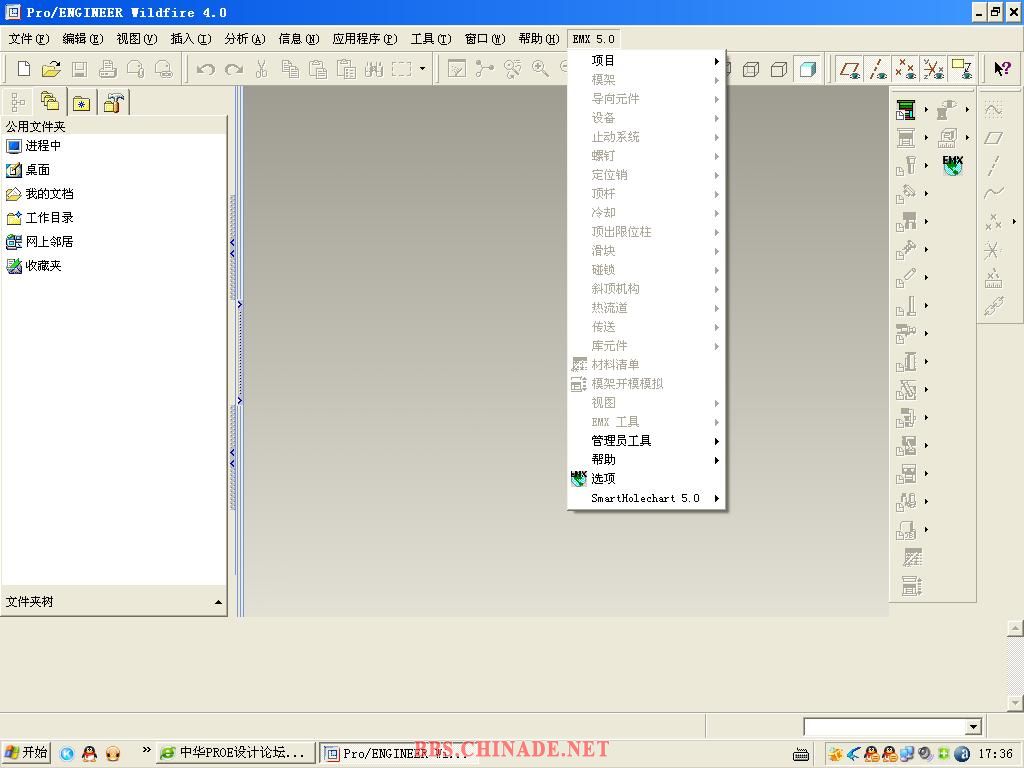1024x768 pixels.
Task: Switch to the model tree navigator tab
Action: [18, 102]
